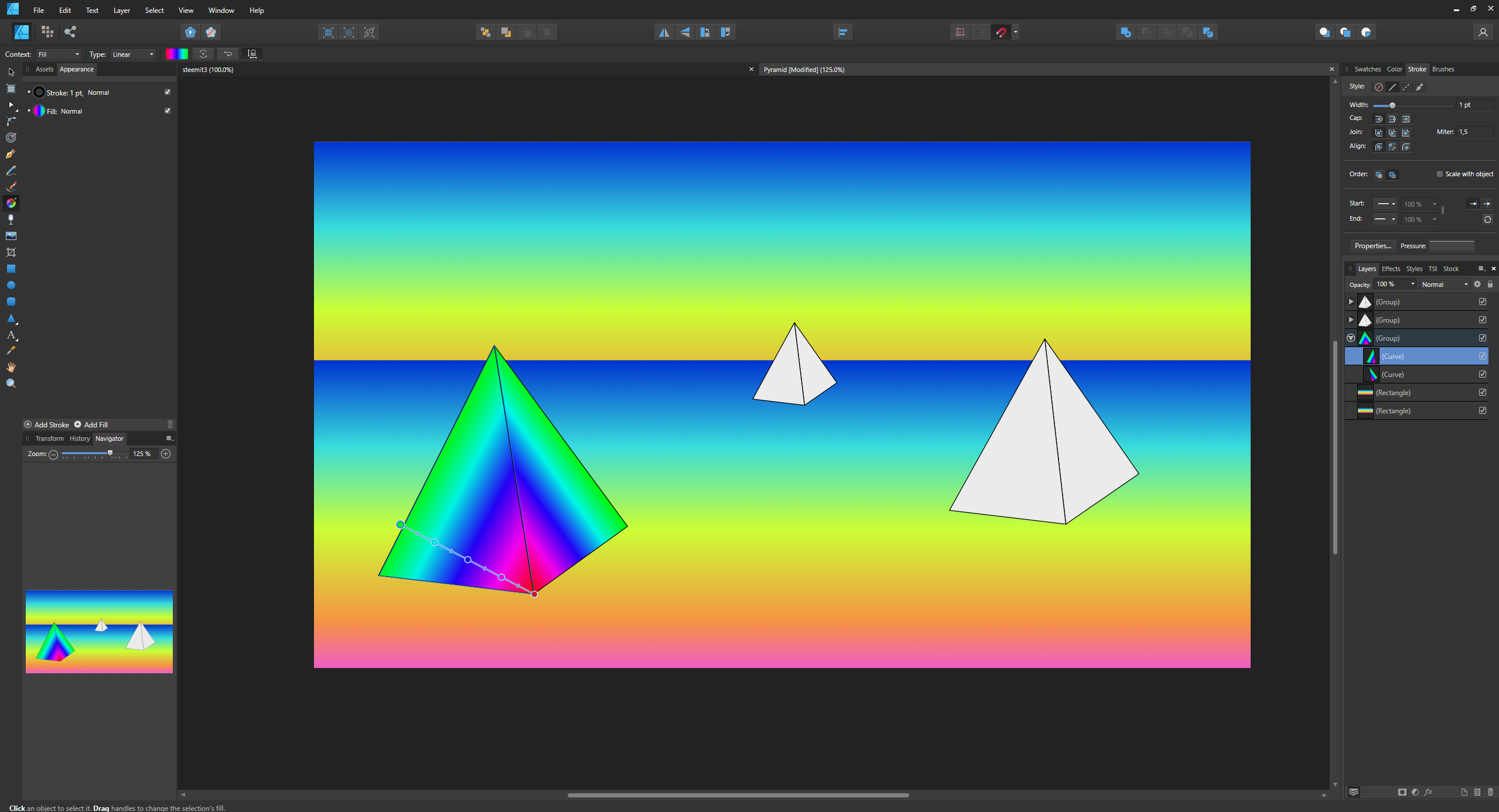Switch to the Swatches tab

click(x=1367, y=69)
